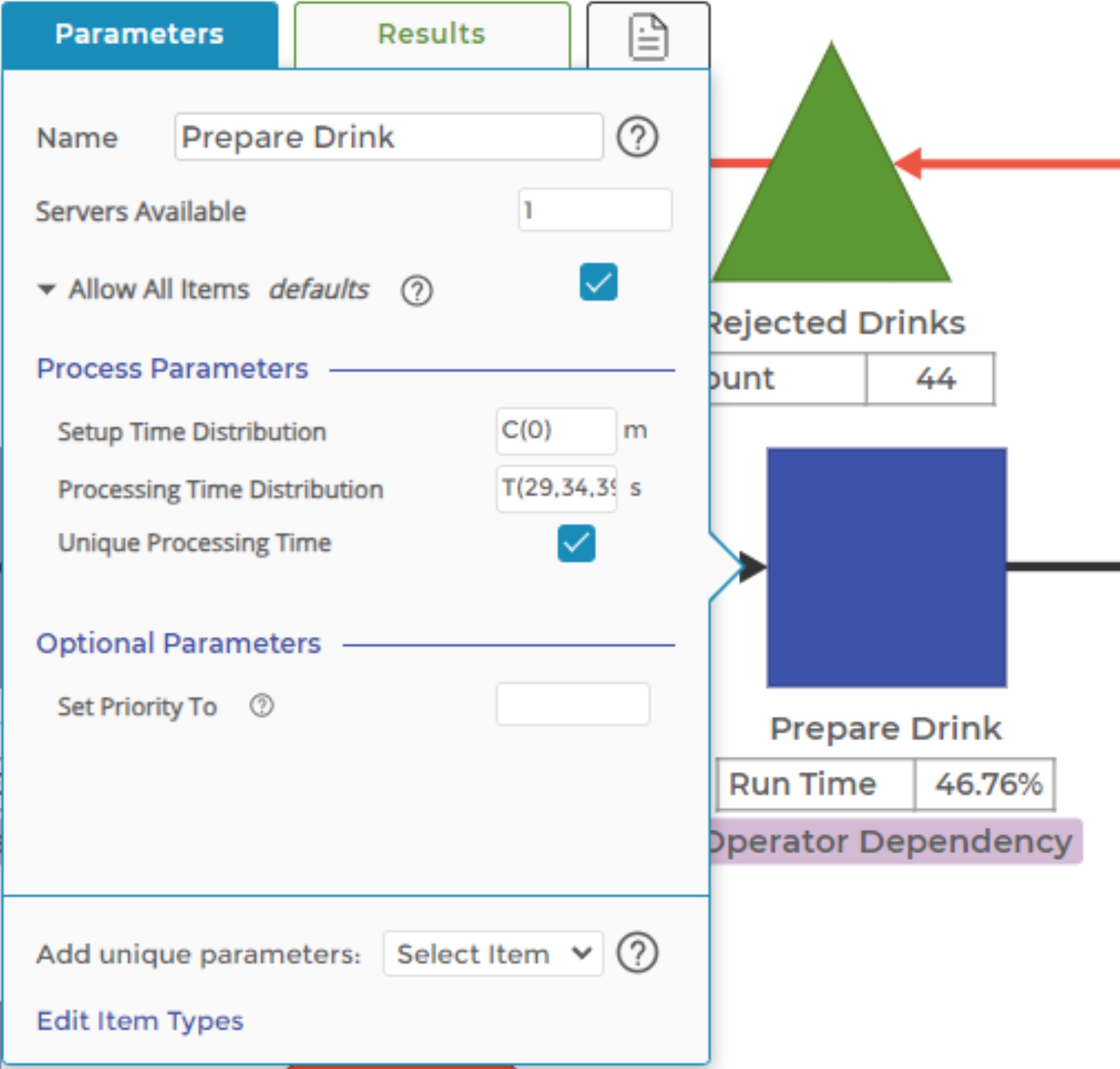Open the Select Item dropdown
Image resolution: width=1120 pixels, height=1069 pixels.
pyautogui.click(x=493, y=954)
